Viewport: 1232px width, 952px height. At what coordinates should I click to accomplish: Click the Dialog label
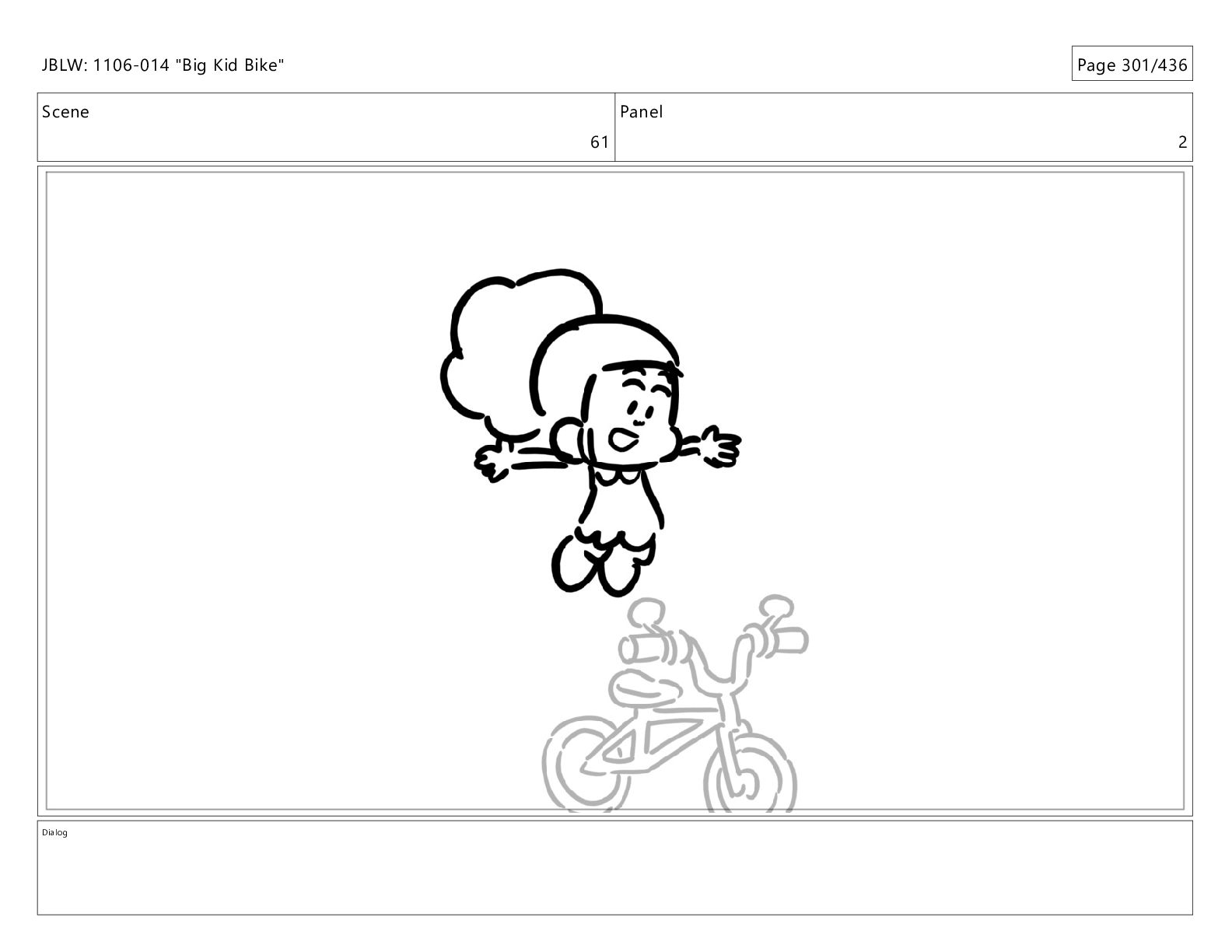coord(54,833)
